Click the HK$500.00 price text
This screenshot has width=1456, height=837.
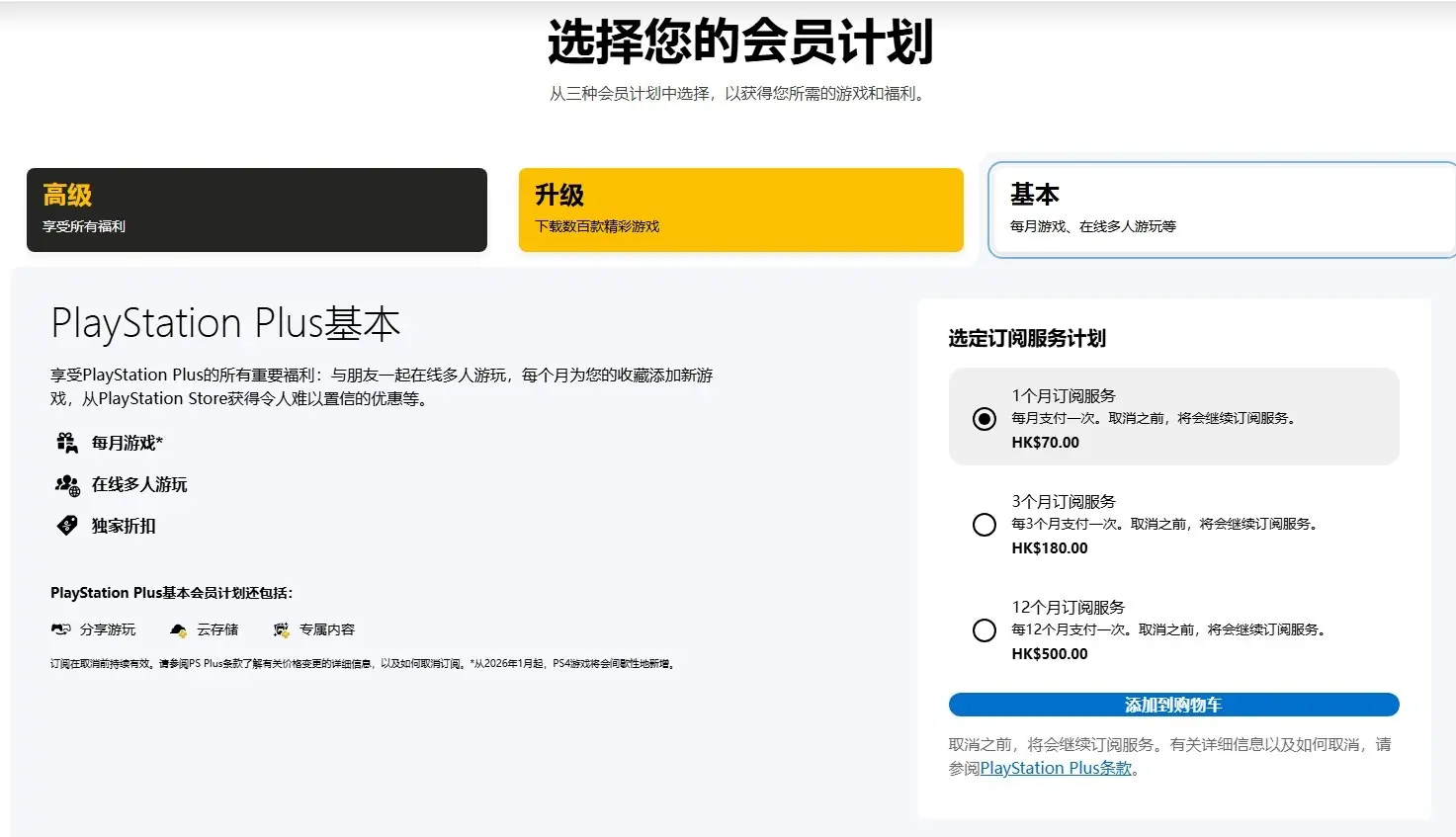[1049, 654]
